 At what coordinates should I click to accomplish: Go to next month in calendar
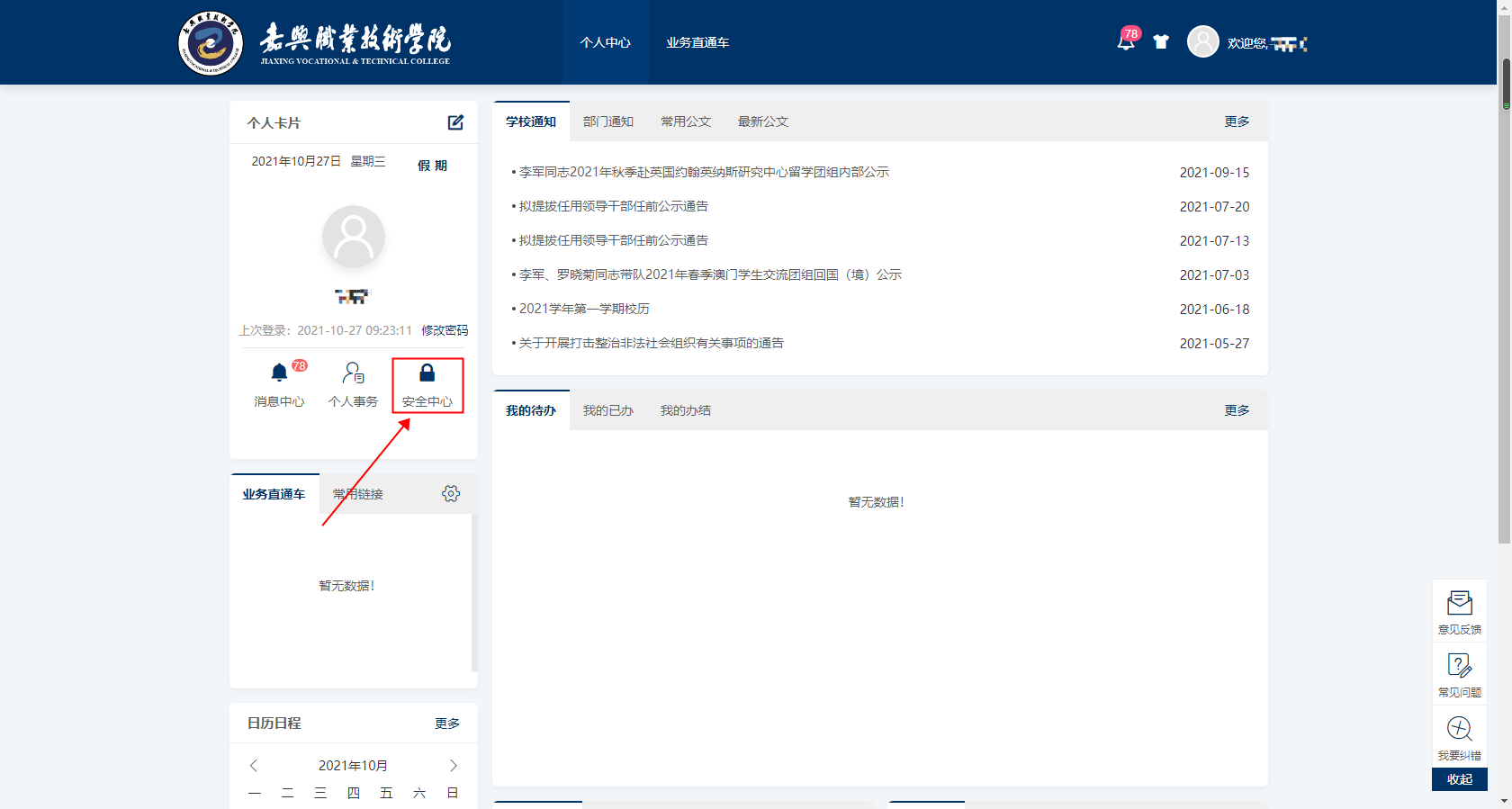pos(453,766)
